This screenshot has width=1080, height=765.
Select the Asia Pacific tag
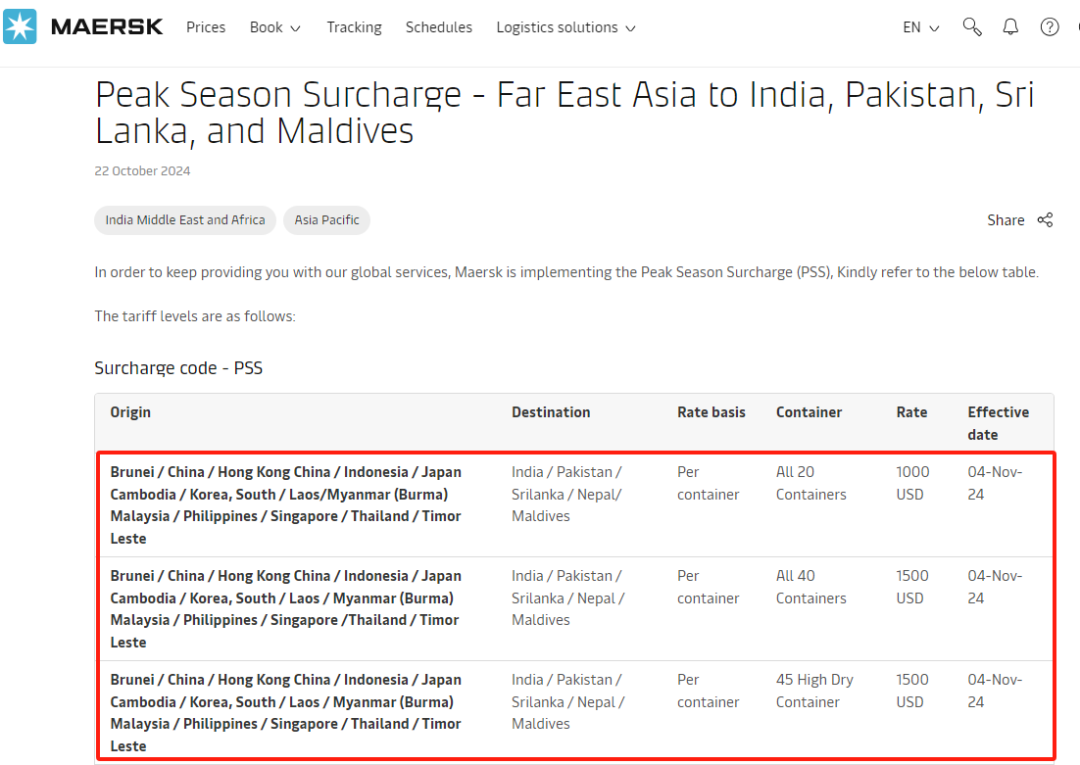tap(326, 220)
